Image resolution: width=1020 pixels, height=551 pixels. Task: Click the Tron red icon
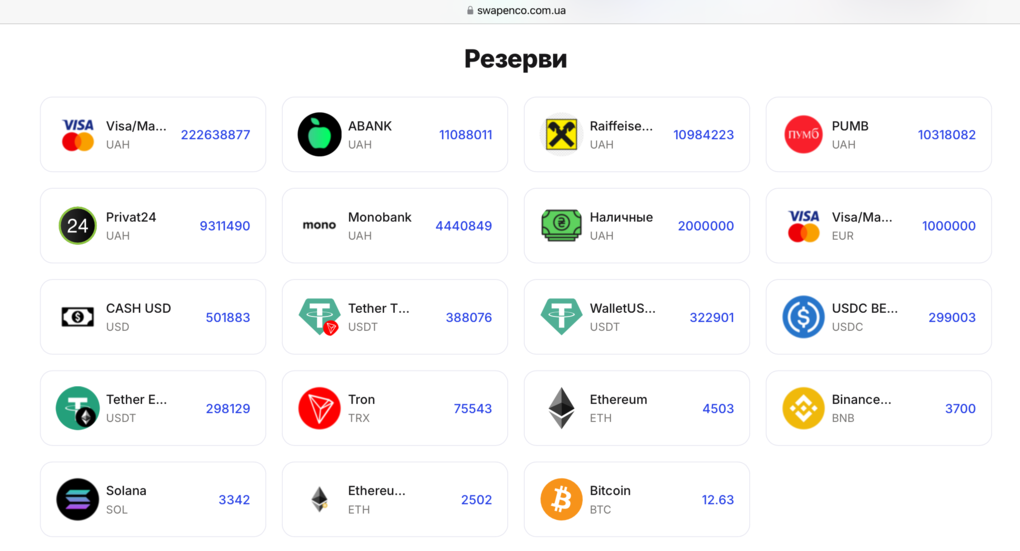(319, 408)
